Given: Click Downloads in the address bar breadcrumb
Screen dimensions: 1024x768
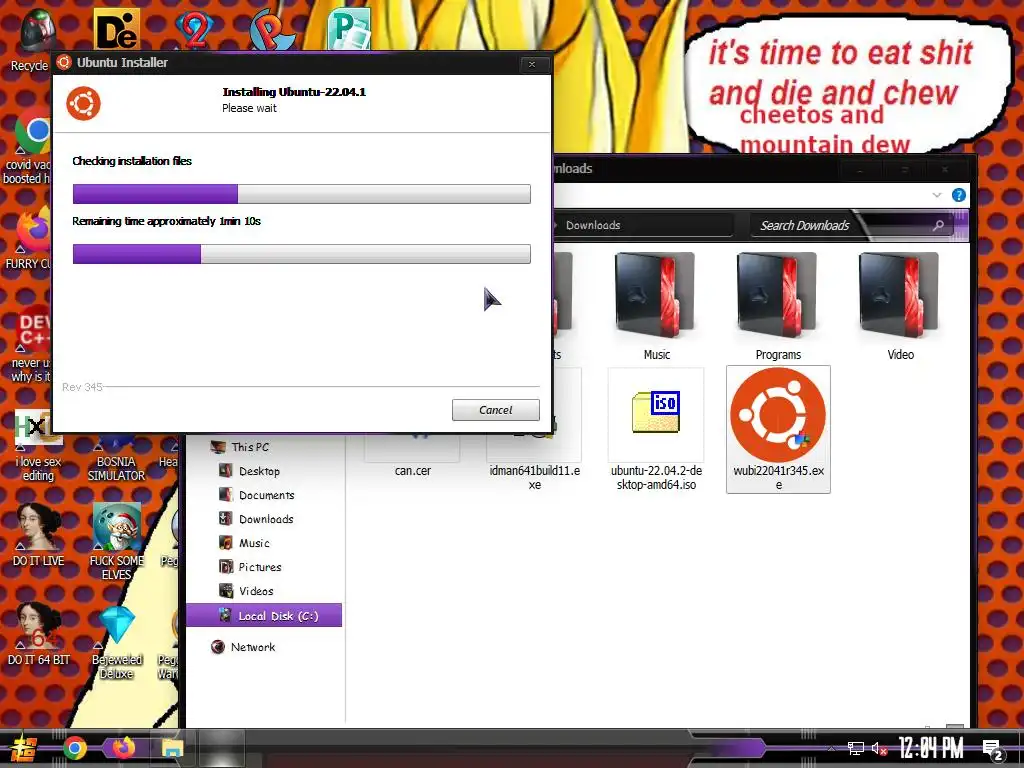Looking at the screenshot, I should 593,225.
